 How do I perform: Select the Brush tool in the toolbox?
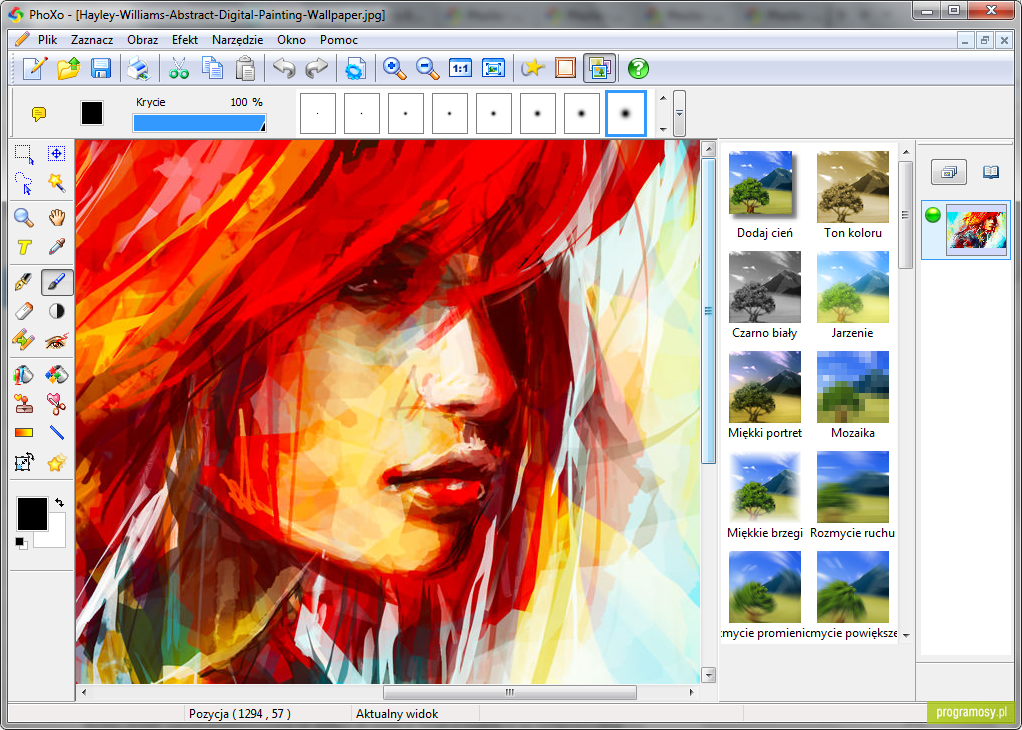57,282
